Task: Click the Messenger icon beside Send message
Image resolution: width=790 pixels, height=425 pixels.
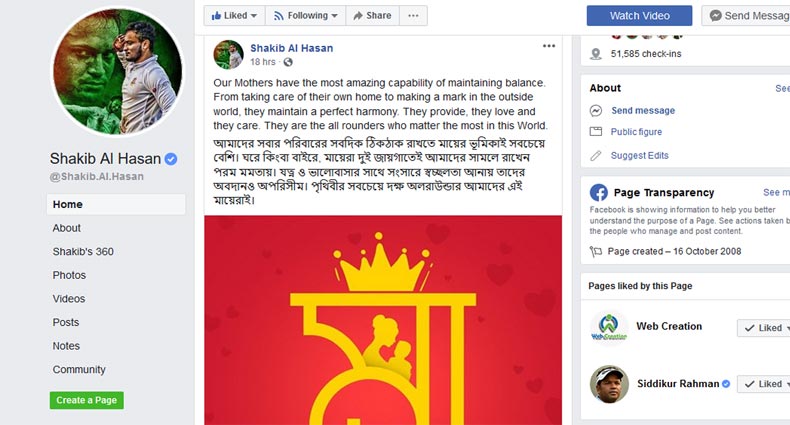Action: click(x=596, y=111)
